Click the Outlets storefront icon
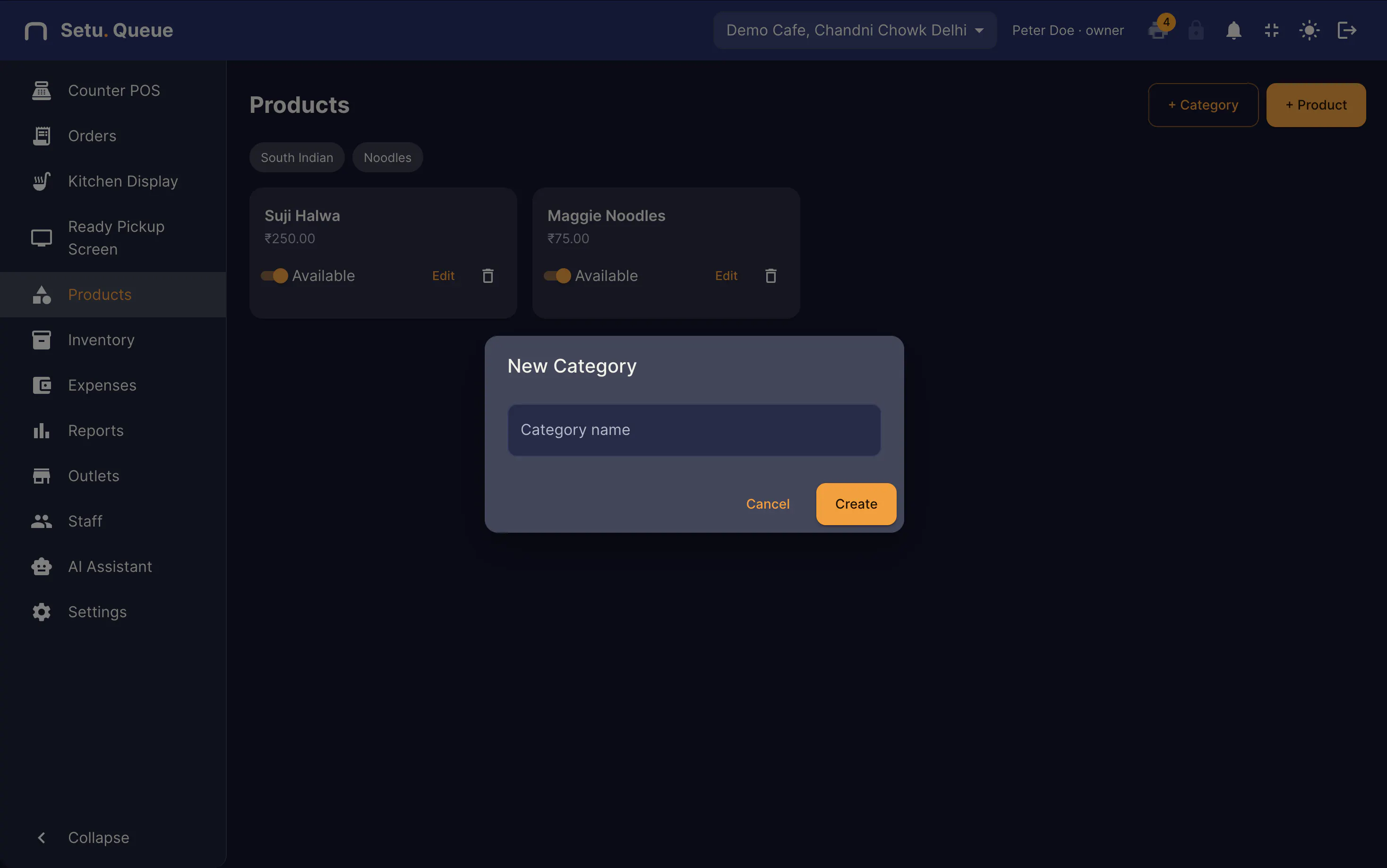Image resolution: width=1387 pixels, height=868 pixels. click(x=41, y=476)
